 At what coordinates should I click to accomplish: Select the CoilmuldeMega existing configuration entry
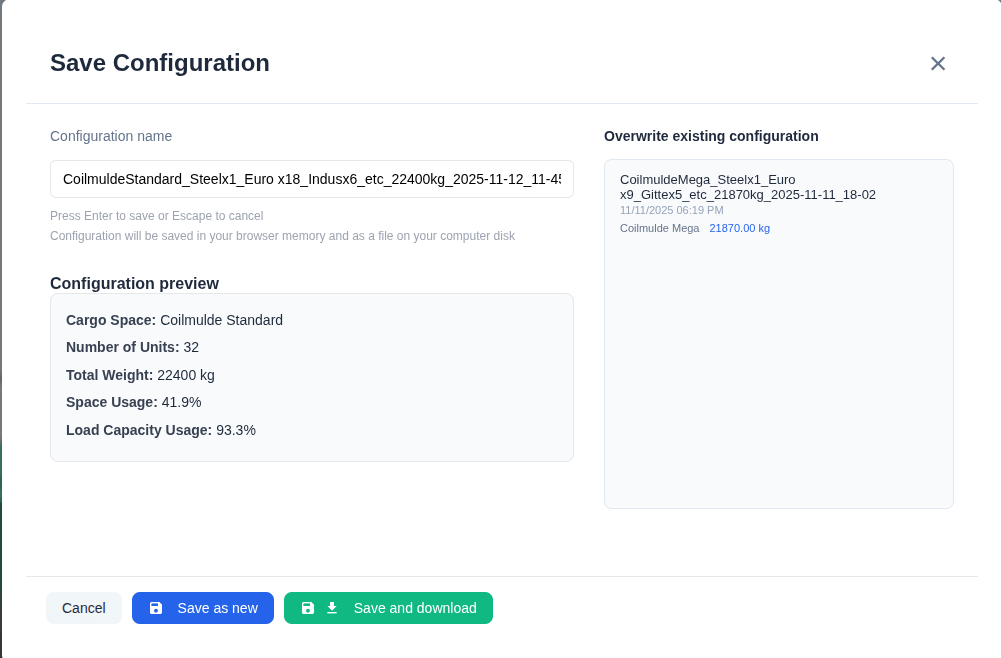point(747,187)
